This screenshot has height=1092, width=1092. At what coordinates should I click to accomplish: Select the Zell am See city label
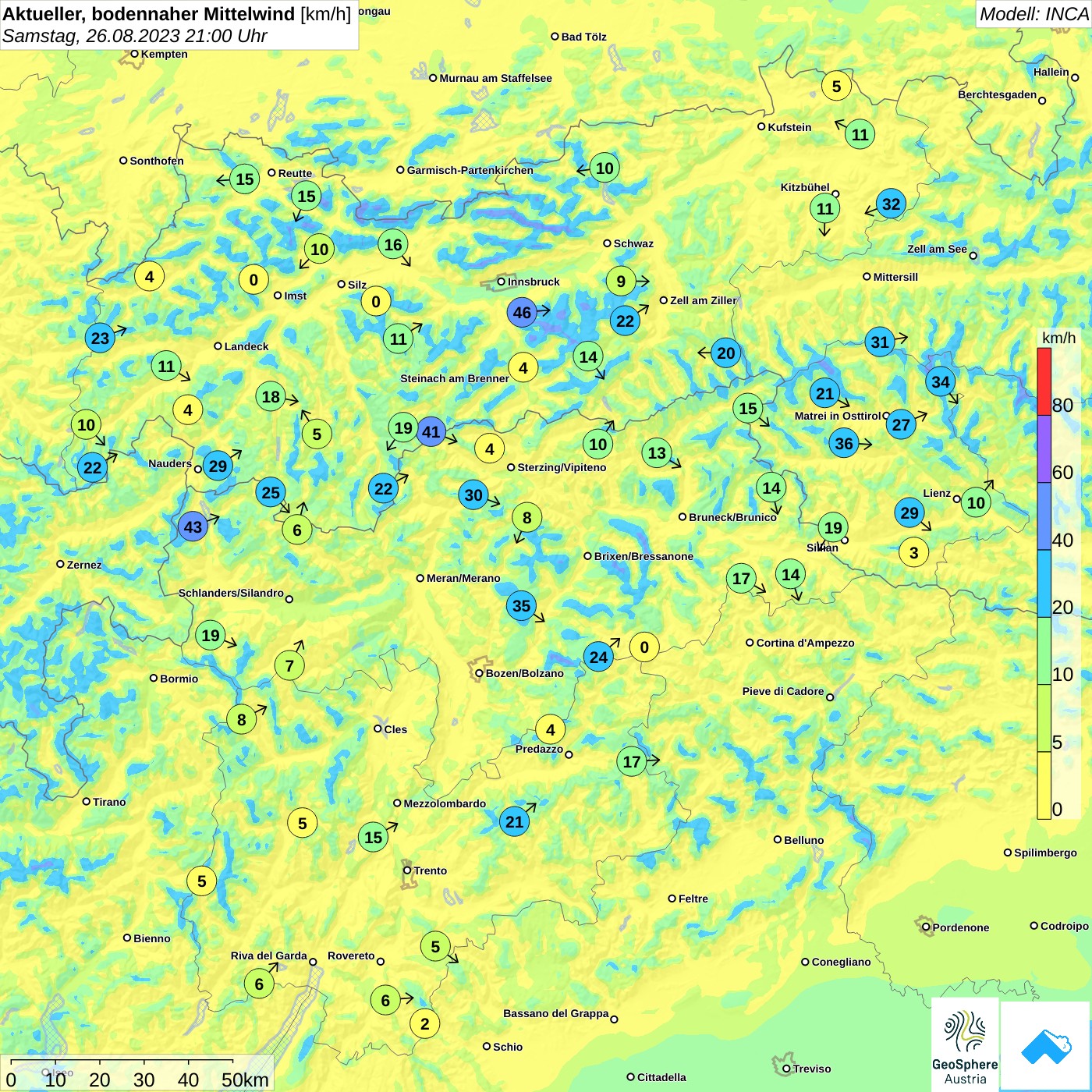click(x=937, y=249)
